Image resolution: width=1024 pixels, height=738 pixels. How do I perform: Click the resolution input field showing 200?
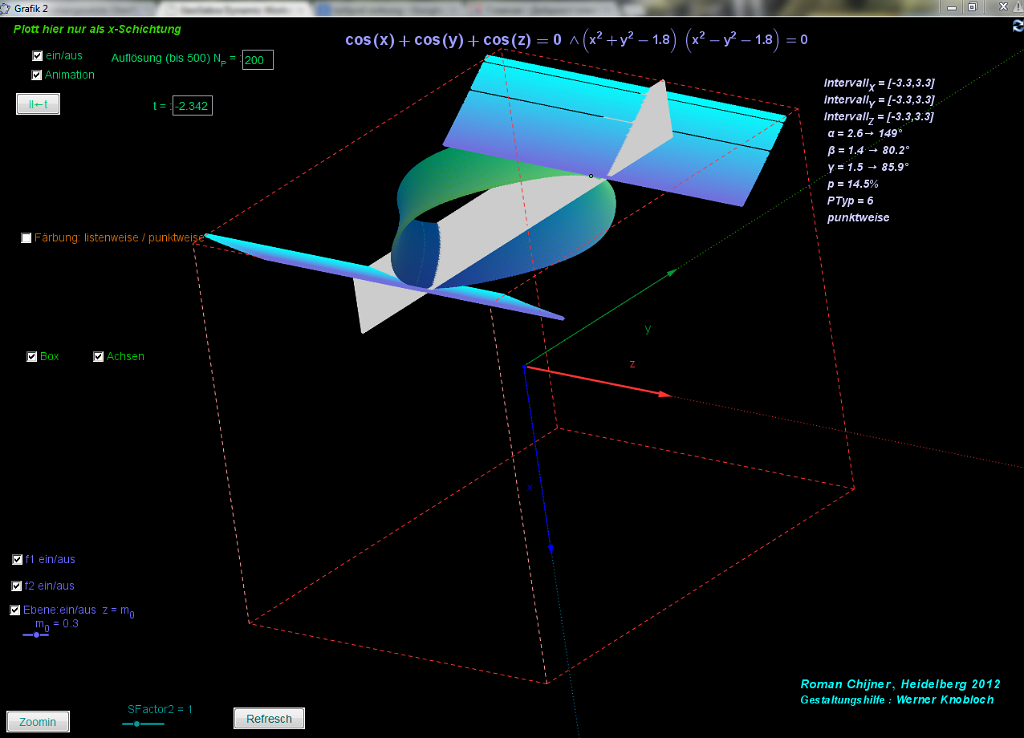[257, 60]
